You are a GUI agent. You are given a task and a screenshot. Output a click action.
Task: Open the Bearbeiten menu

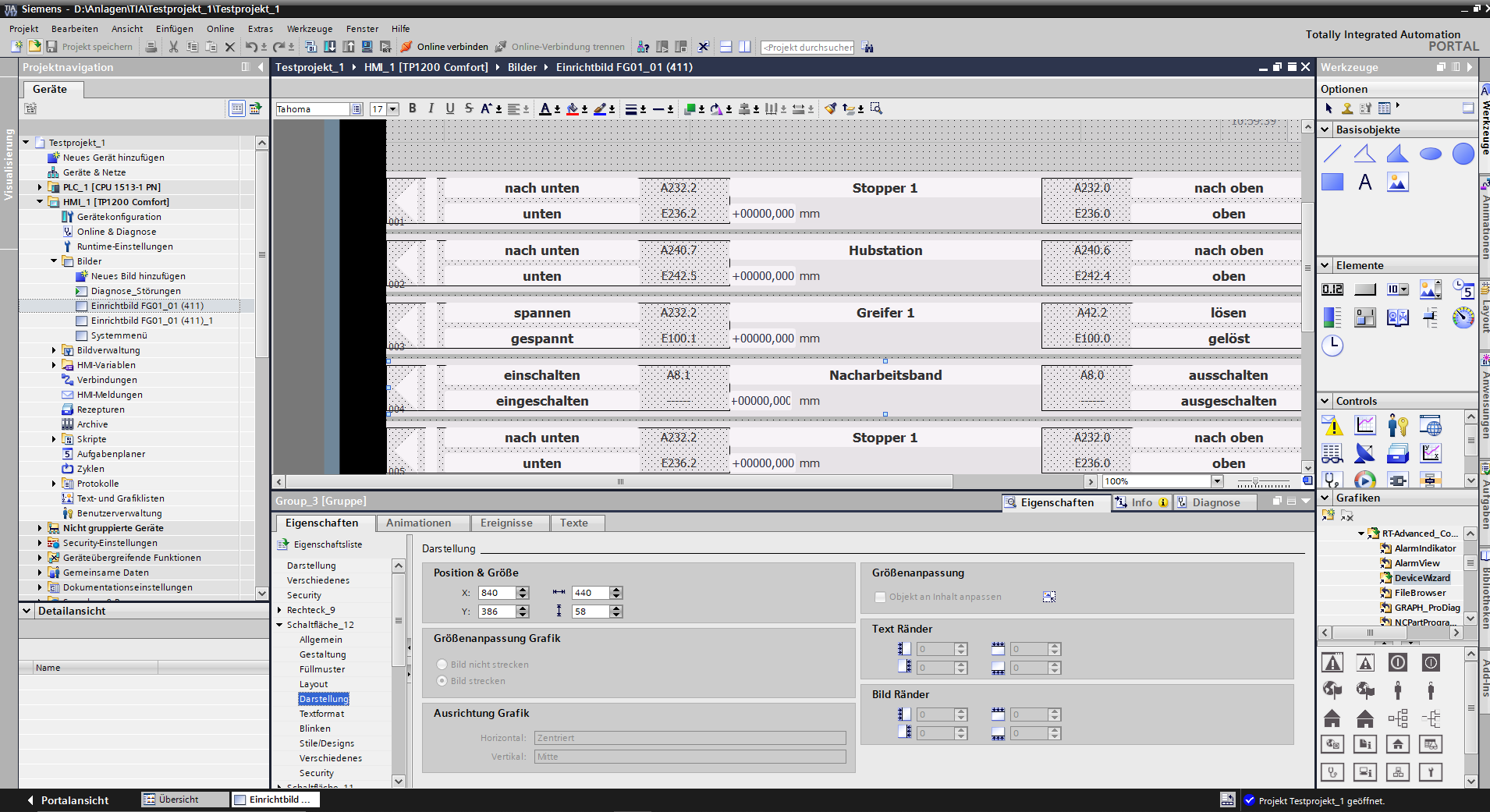(x=75, y=29)
